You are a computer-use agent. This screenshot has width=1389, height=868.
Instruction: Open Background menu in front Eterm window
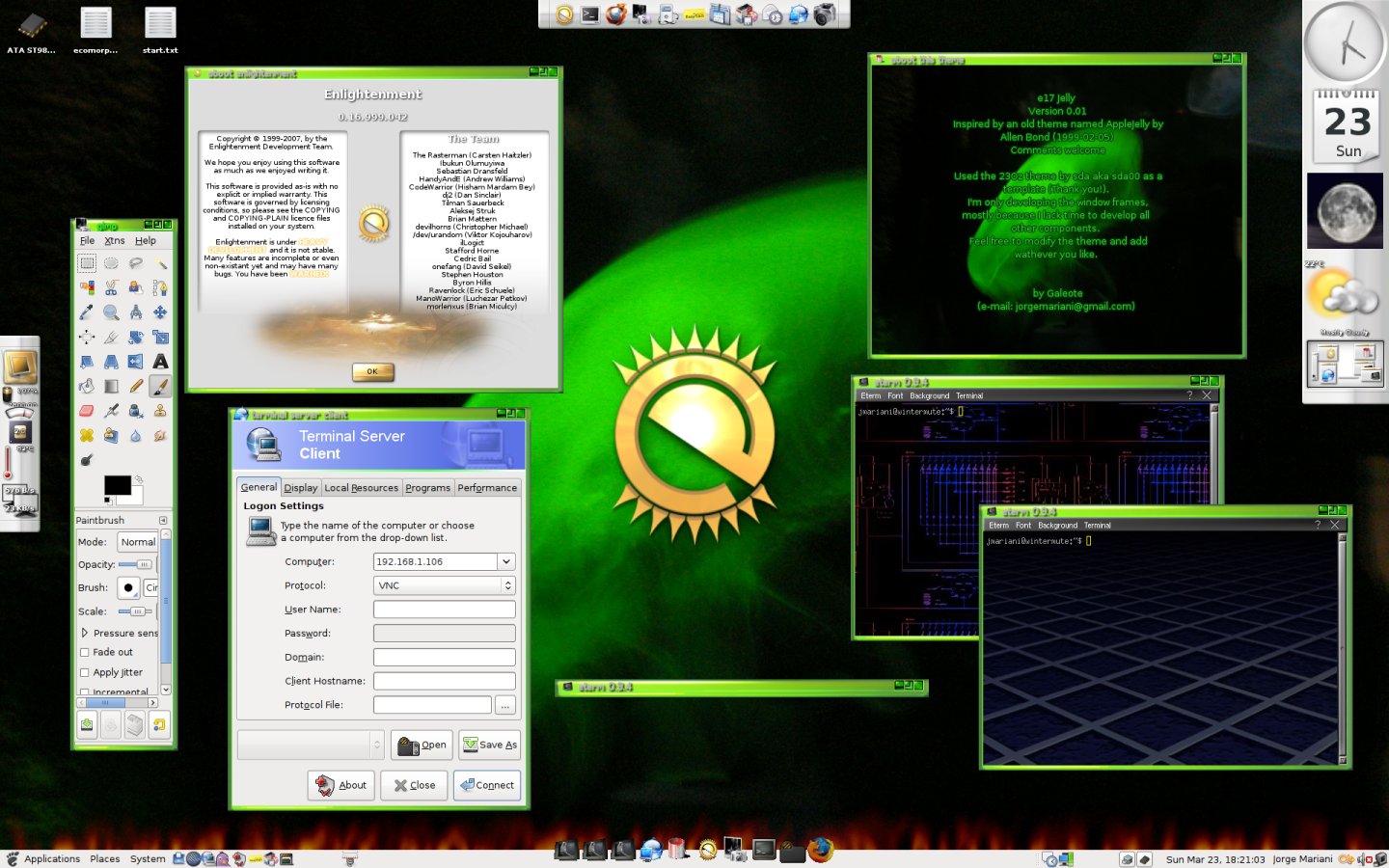(1058, 526)
